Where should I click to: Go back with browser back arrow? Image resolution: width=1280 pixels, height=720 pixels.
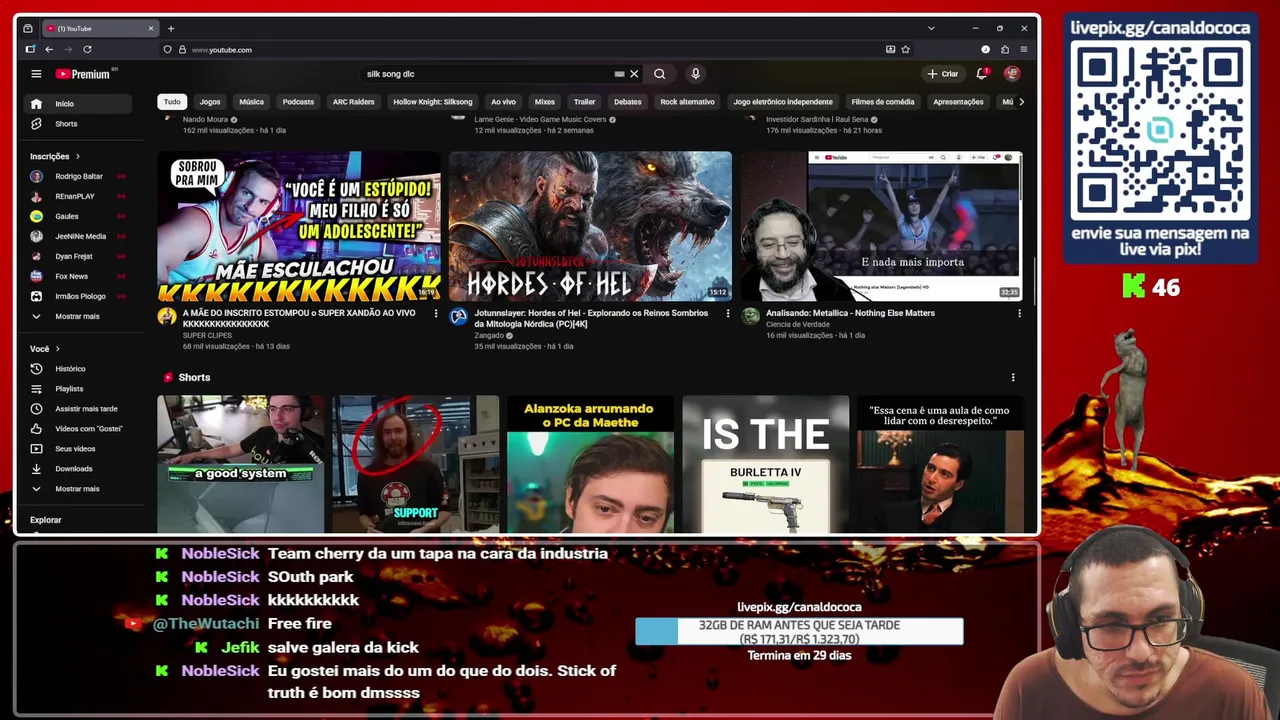click(49, 49)
